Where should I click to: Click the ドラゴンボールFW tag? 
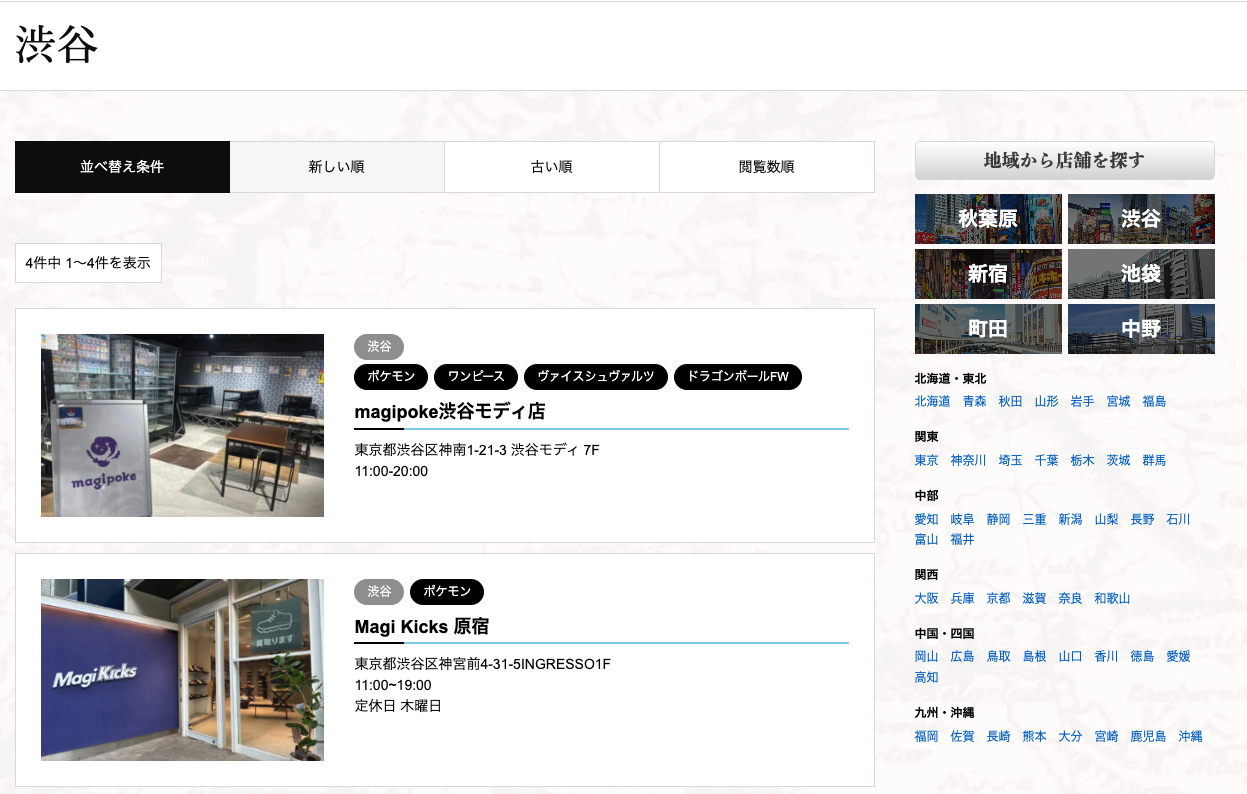pyautogui.click(x=738, y=377)
